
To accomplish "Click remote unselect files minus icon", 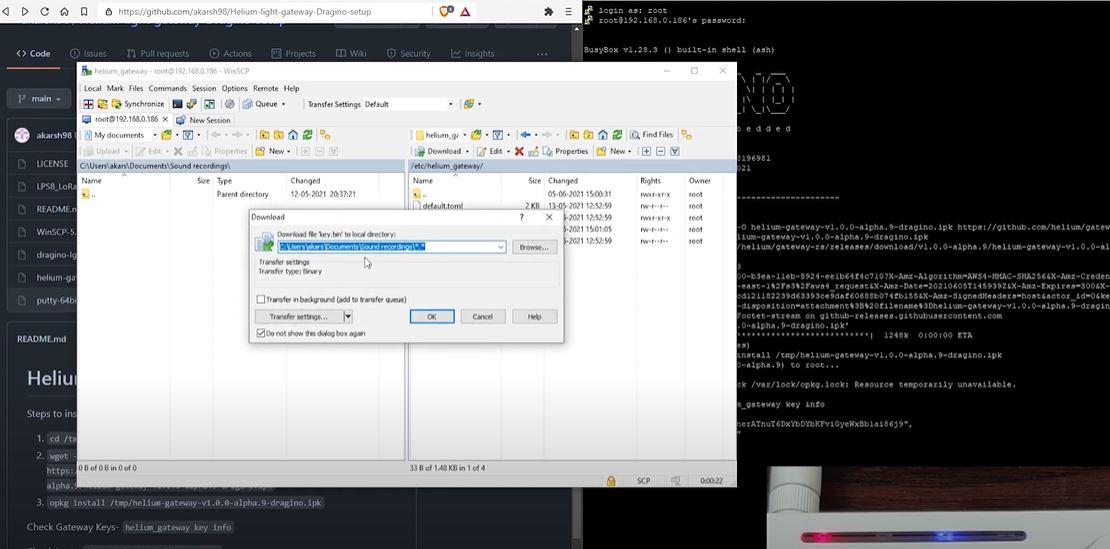I will (x=660, y=151).
